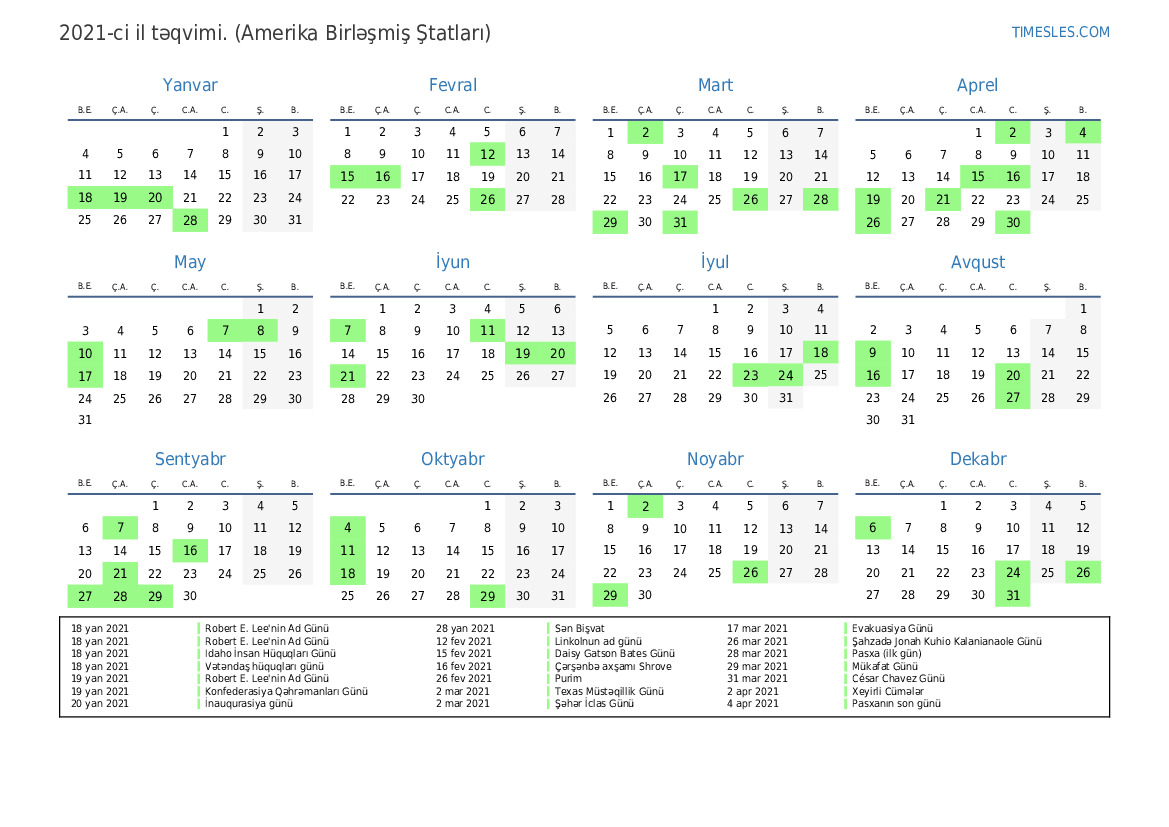Open the TIMESLES.COM link
The image size is (1169, 827).
(1060, 32)
